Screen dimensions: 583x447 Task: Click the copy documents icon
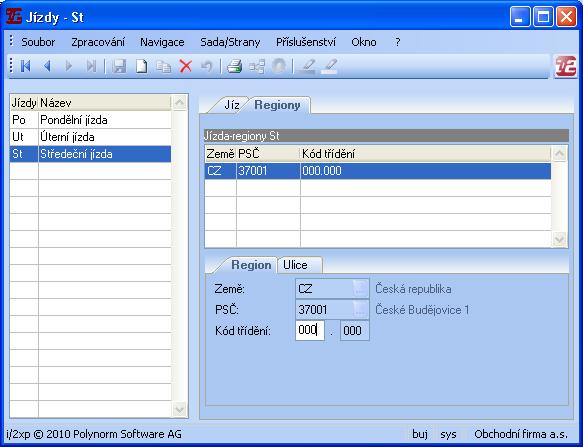[x=163, y=67]
